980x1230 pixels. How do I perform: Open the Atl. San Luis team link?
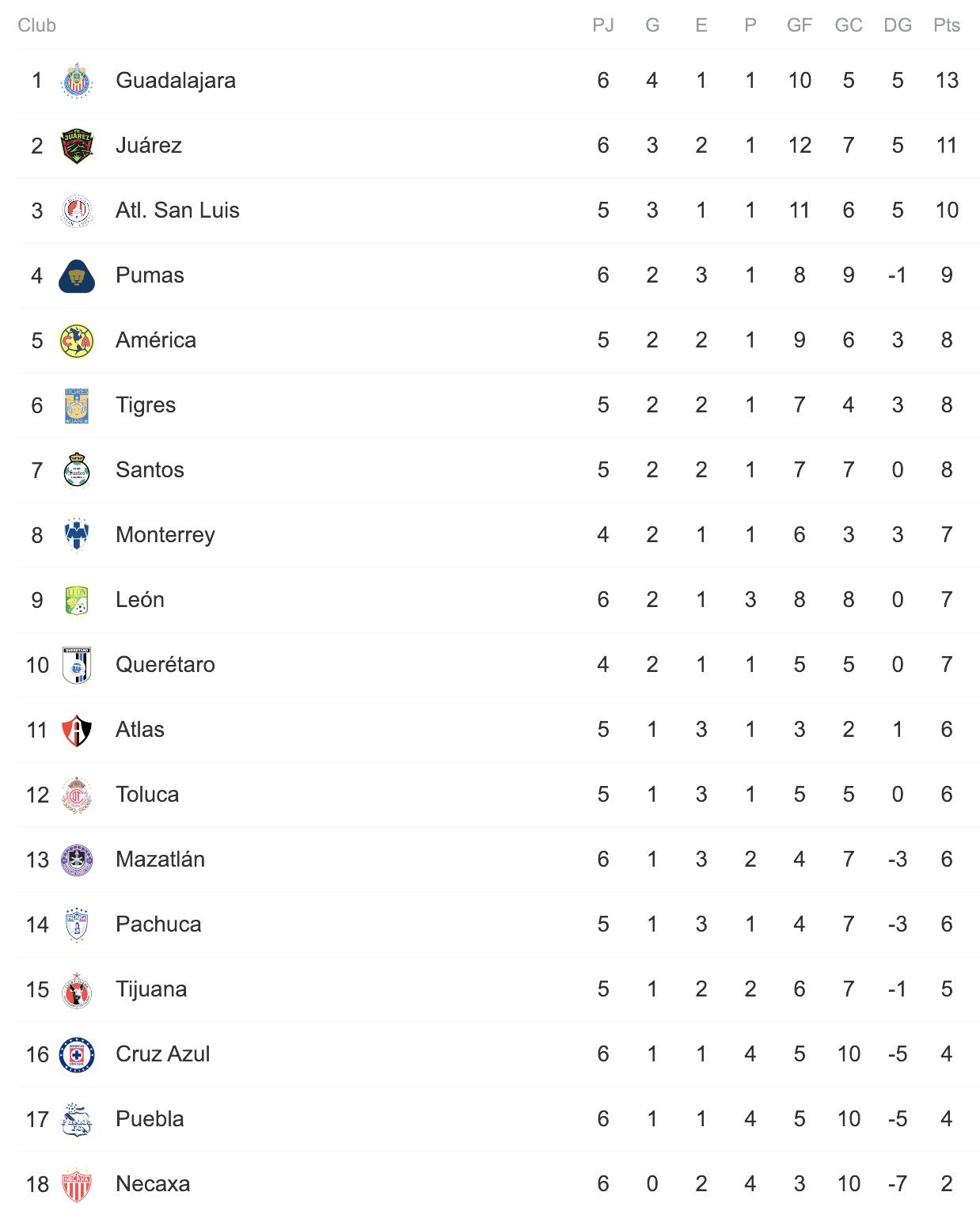pyautogui.click(x=177, y=211)
